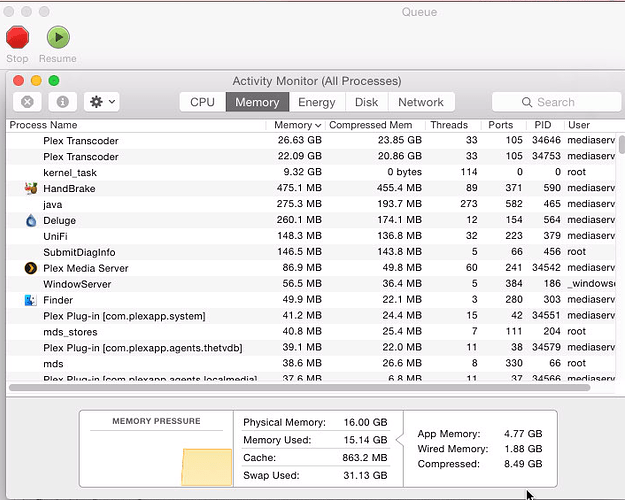Click the Plex Media Server chevron icon
Image resolution: width=625 pixels, height=500 pixels.
click(31, 268)
